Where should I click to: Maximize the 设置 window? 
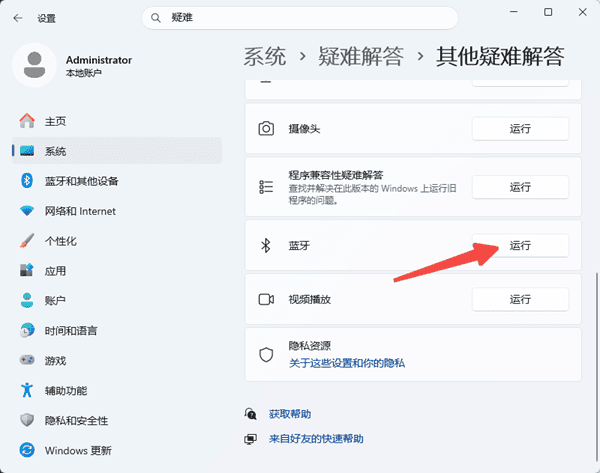coord(548,12)
